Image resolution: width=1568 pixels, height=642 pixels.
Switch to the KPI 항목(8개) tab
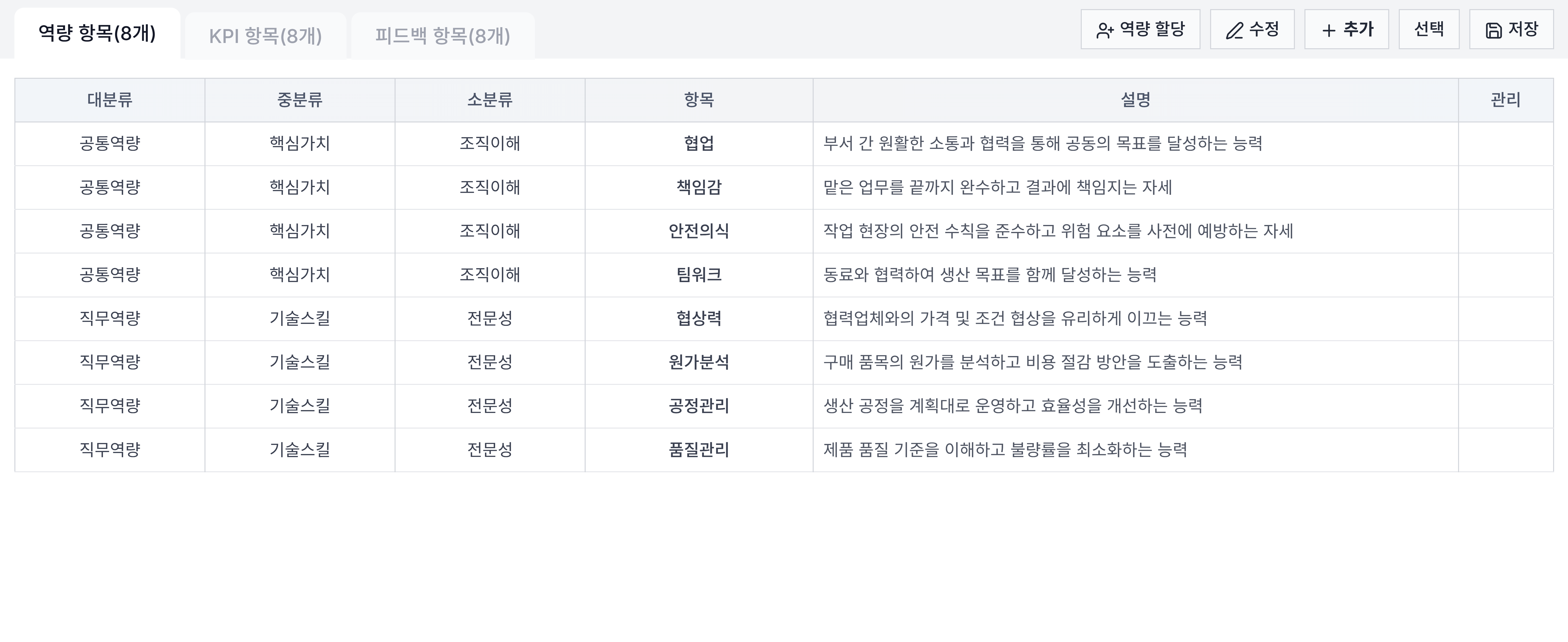tap(265, 36)
